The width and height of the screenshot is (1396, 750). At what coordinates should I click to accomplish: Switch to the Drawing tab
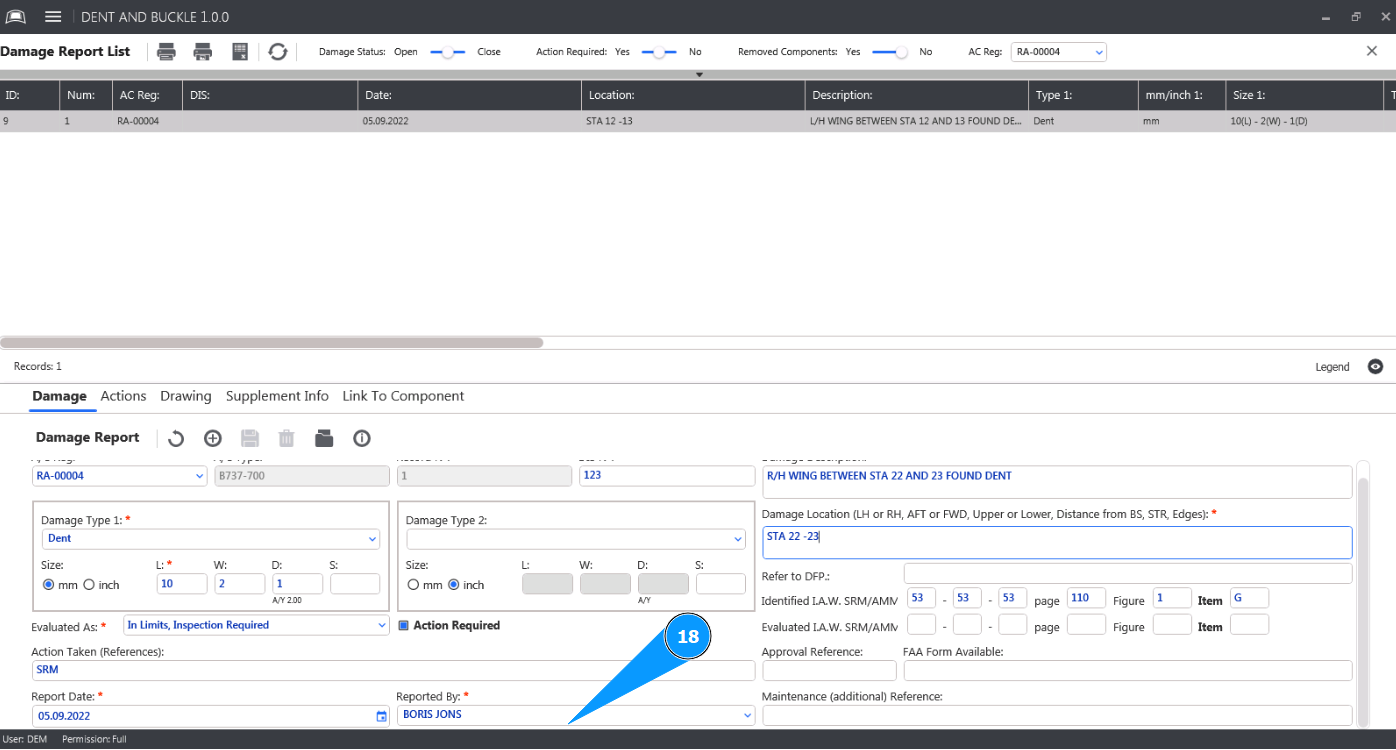(185, 396)
